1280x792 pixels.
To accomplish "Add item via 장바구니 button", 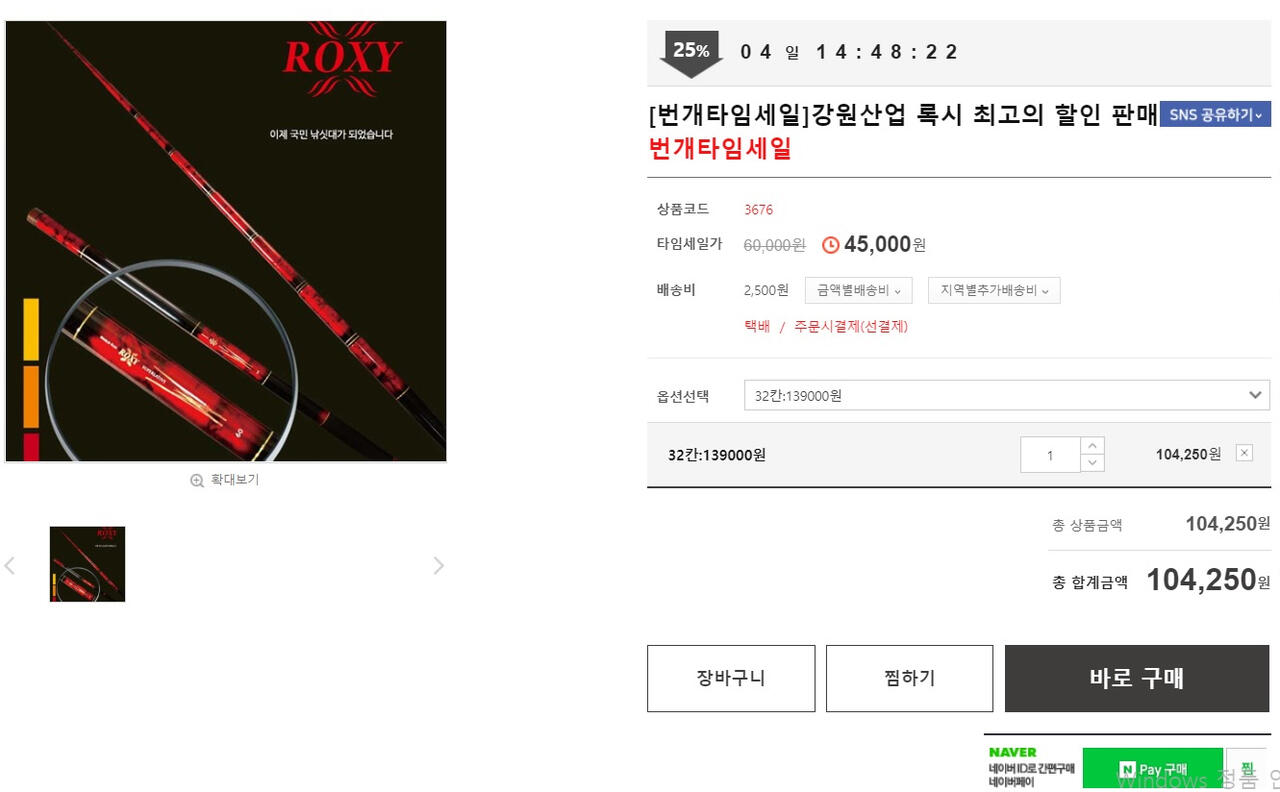I will tap(731, 678).
